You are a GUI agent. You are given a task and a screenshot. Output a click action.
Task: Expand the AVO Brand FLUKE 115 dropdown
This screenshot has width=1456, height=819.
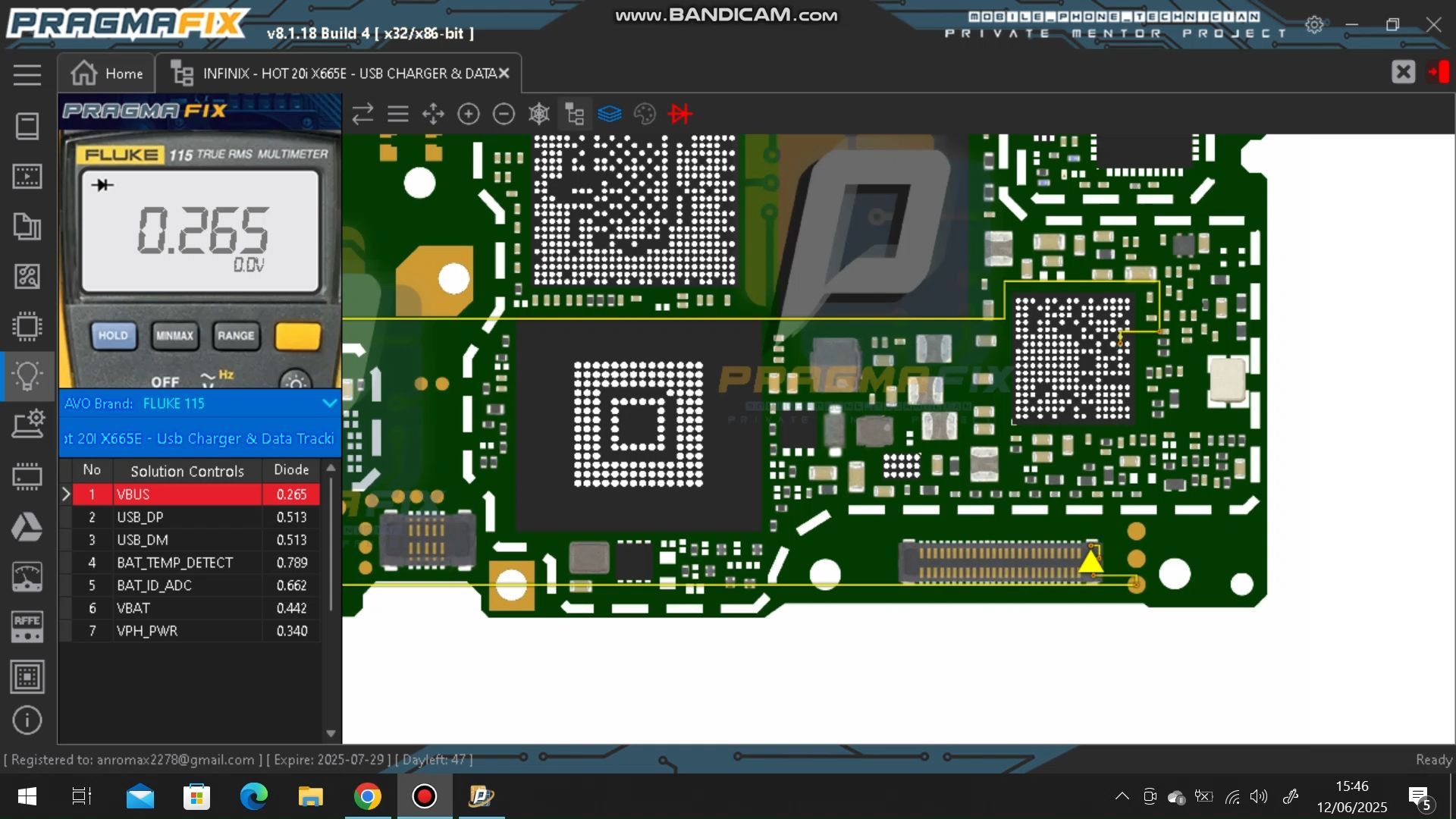click(x=329, y=403)
